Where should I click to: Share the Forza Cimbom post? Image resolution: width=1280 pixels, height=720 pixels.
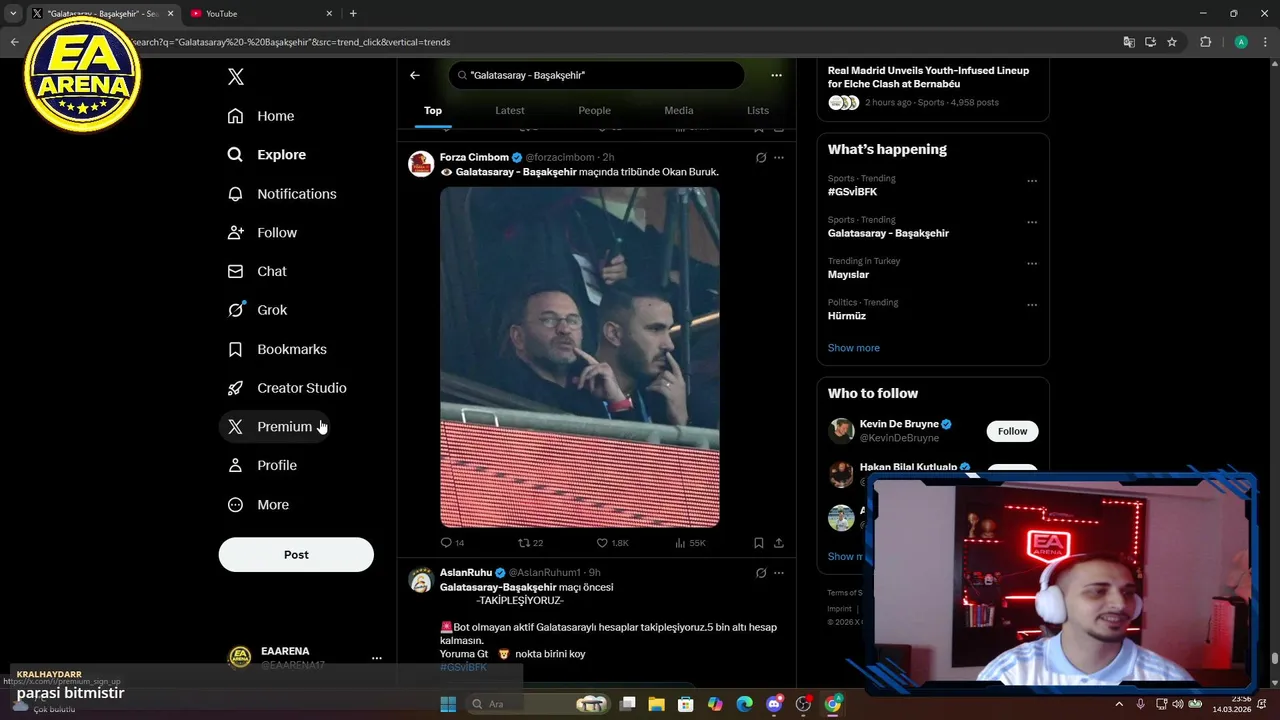click(779, 543)
